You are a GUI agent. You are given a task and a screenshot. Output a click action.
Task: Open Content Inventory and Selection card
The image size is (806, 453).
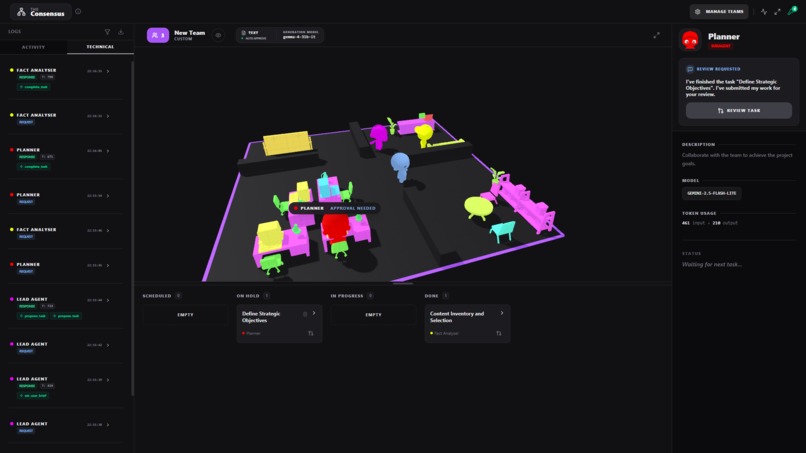click(467, 323)
